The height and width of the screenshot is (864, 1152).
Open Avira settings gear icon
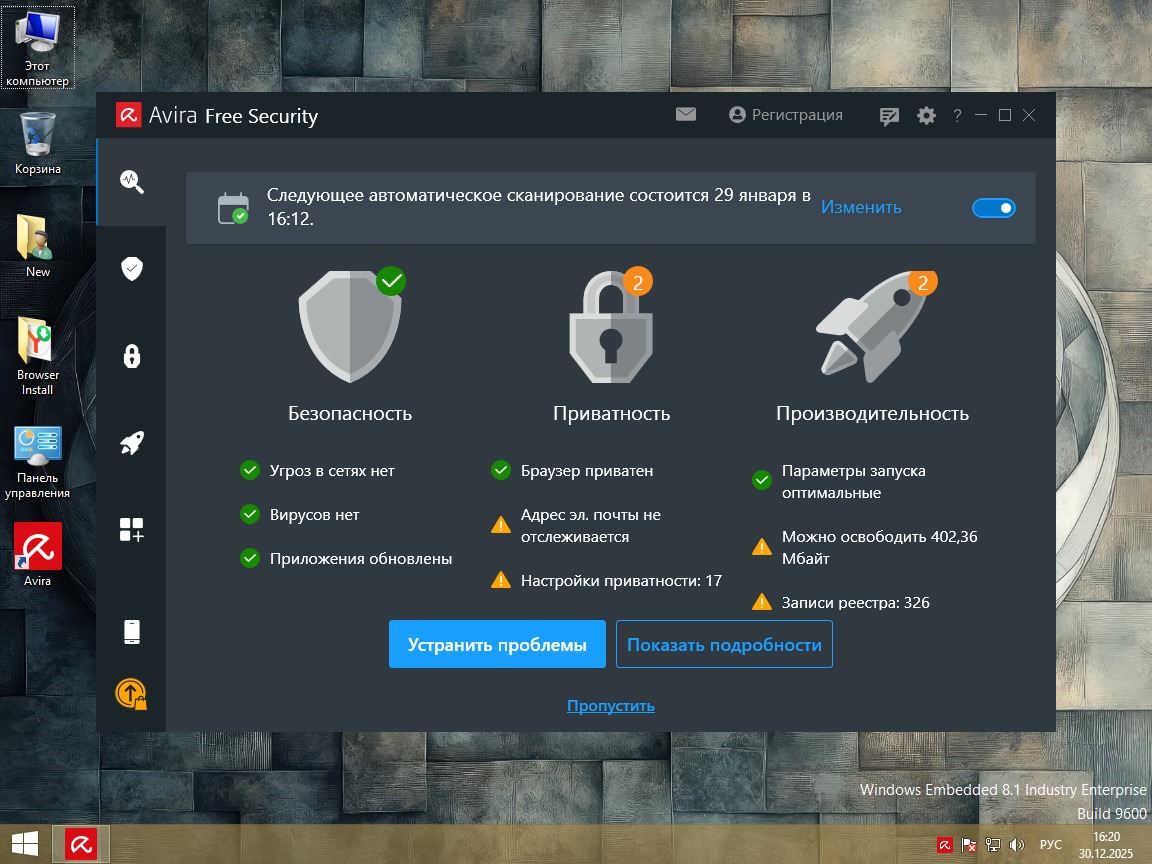click(x=926, y=115)
